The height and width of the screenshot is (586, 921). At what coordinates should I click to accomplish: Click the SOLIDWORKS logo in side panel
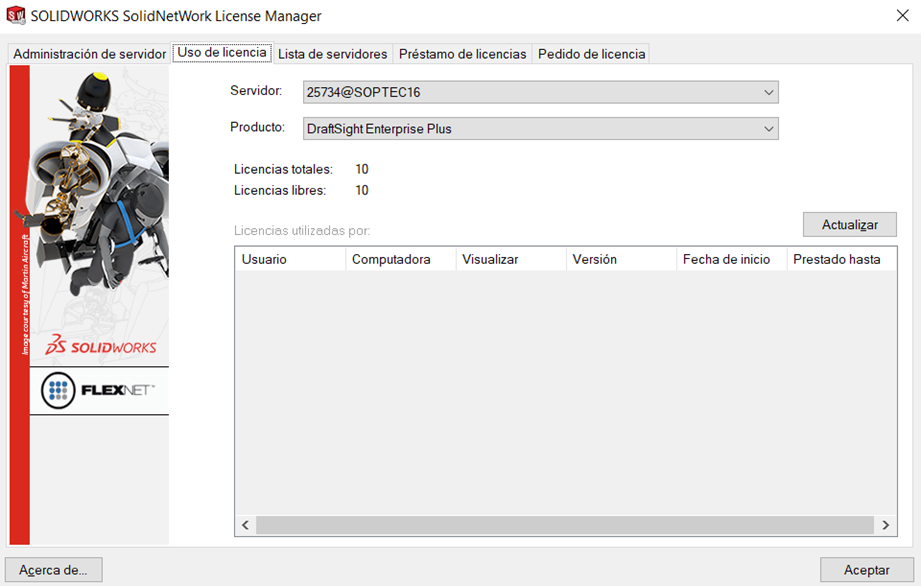(x=101, y=345)
